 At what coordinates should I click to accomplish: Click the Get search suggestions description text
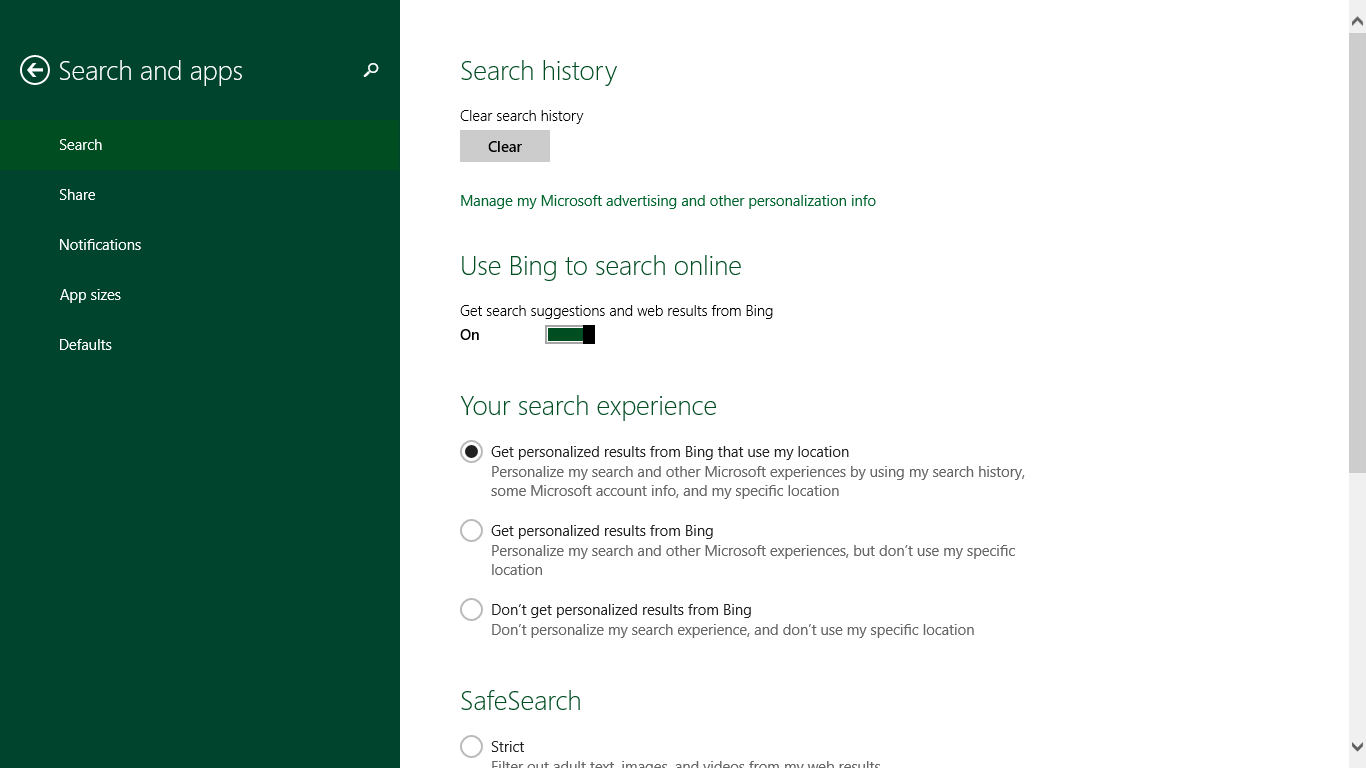click(x=616, y=311)
